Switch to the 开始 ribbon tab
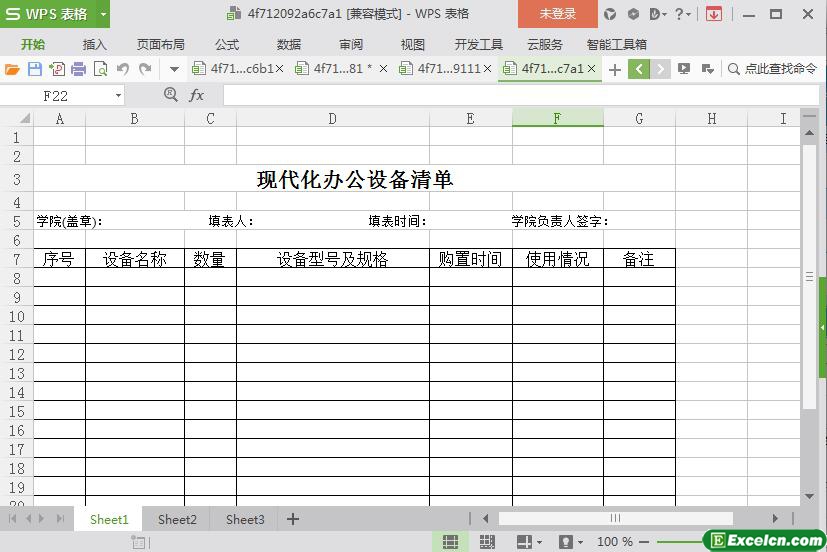The width and height of the screenshot is (827, 552). (x=33, y=45)
